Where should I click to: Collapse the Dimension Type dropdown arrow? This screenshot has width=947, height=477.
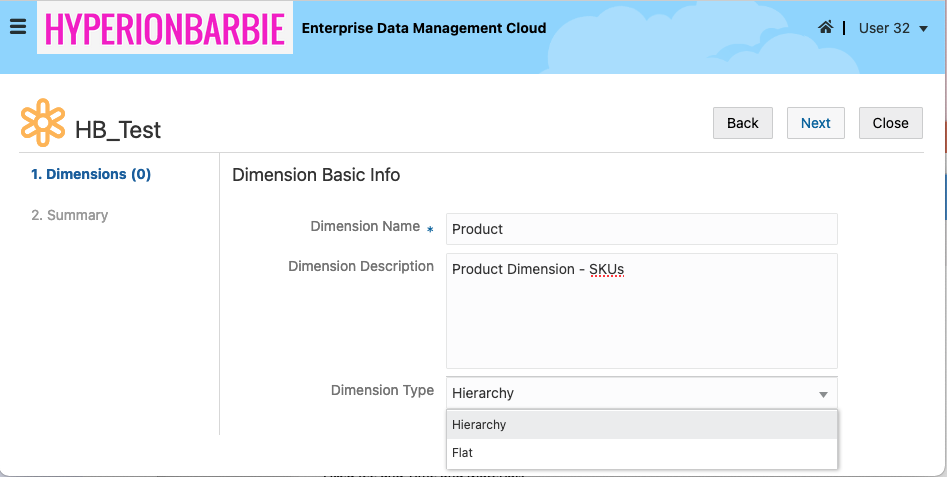[x=823, y=394]
